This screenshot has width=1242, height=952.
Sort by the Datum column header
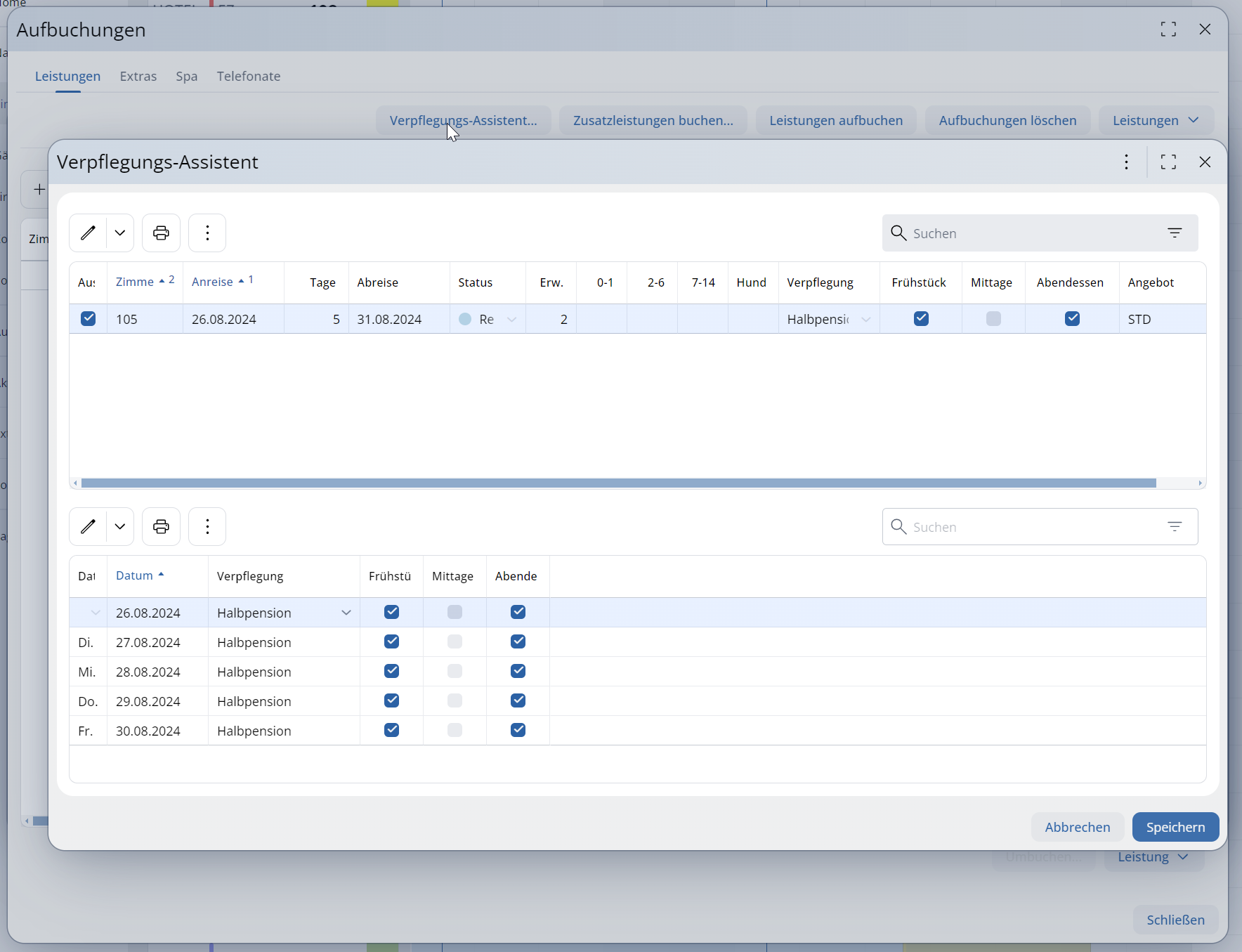pyautogui.click(x=157, y=575)
